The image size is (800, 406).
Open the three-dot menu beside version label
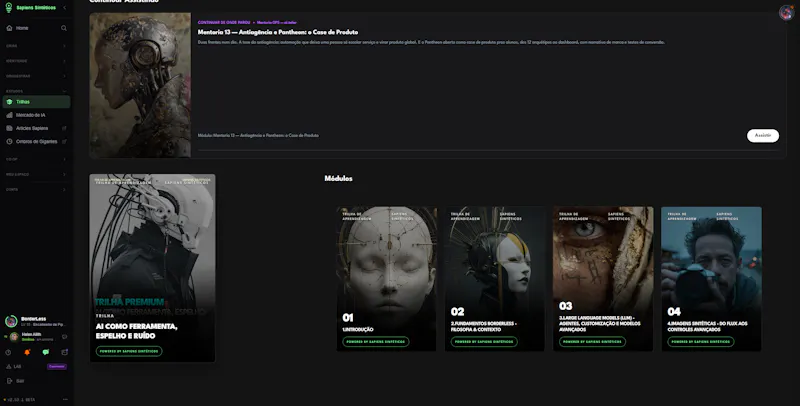pos(65,400)
